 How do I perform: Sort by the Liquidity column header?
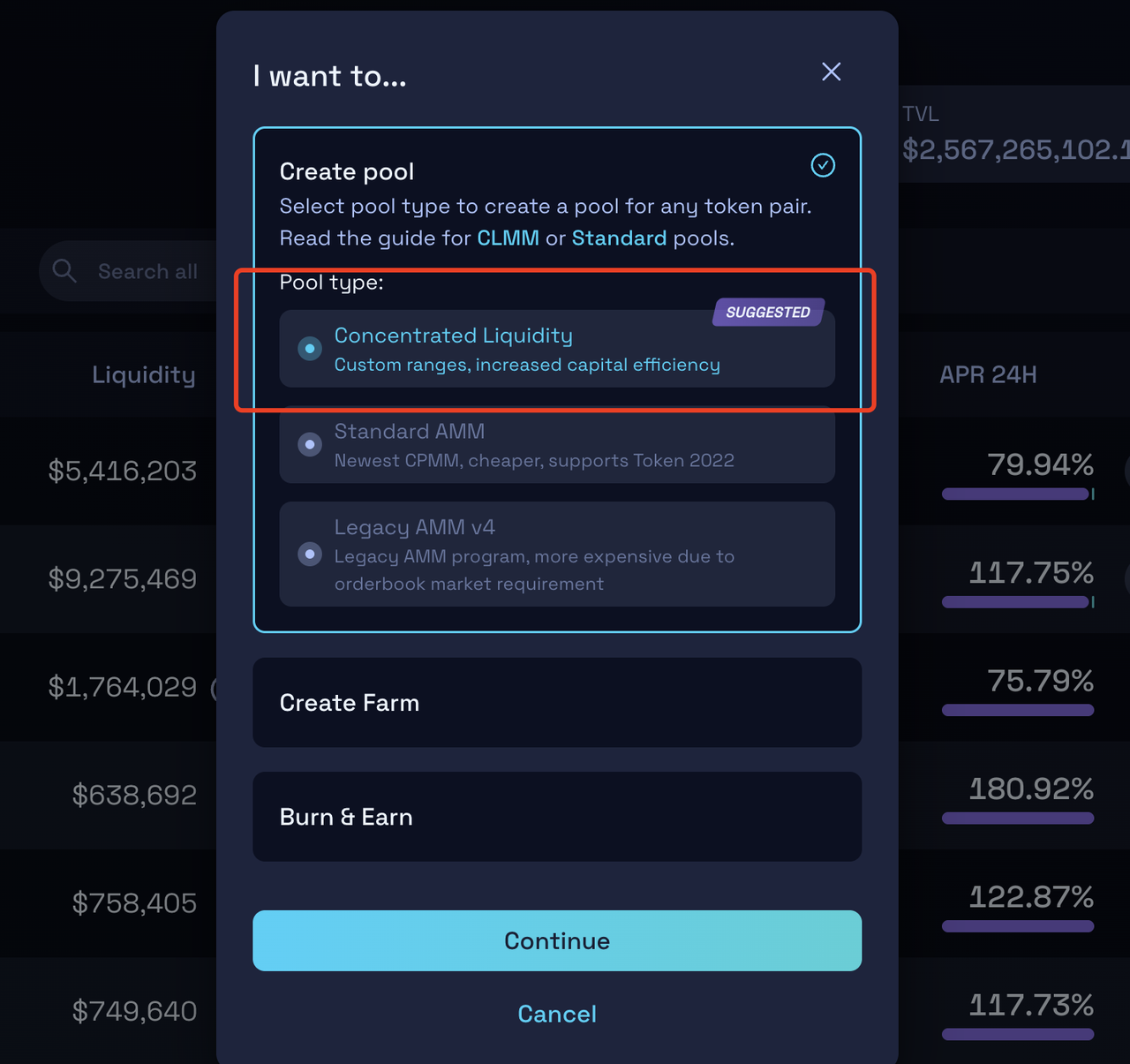144,374
